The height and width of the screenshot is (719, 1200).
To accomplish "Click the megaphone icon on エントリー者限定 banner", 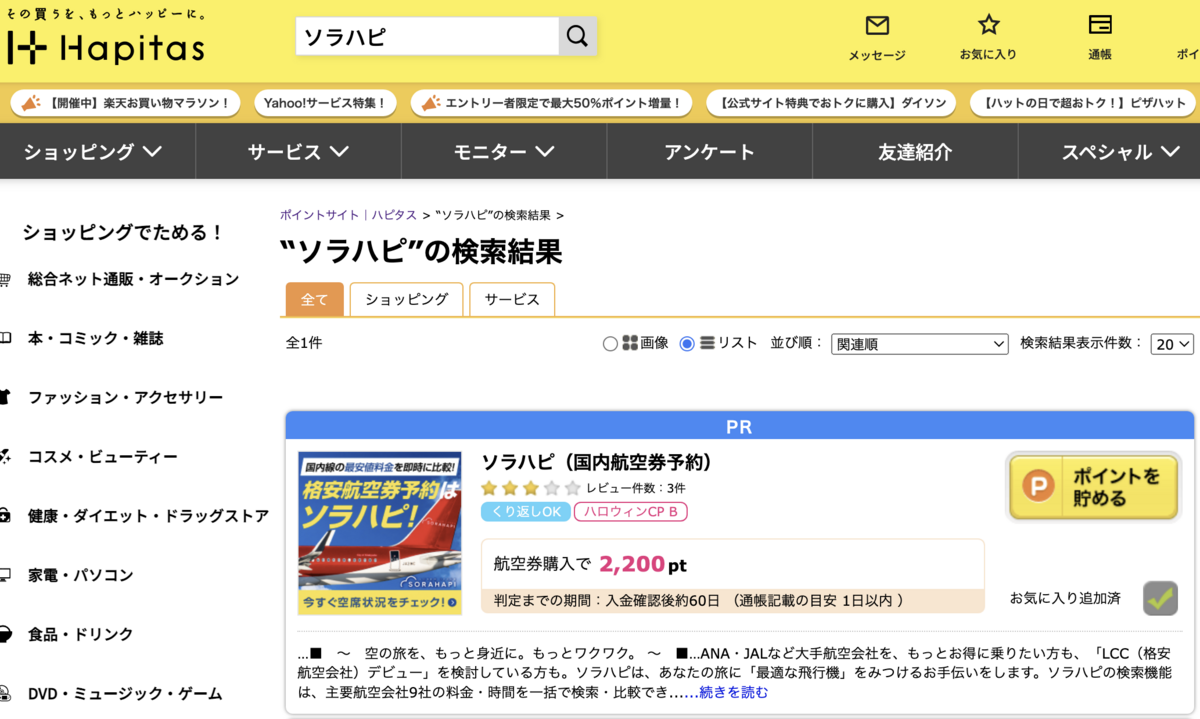I will (x=428, y=102).
